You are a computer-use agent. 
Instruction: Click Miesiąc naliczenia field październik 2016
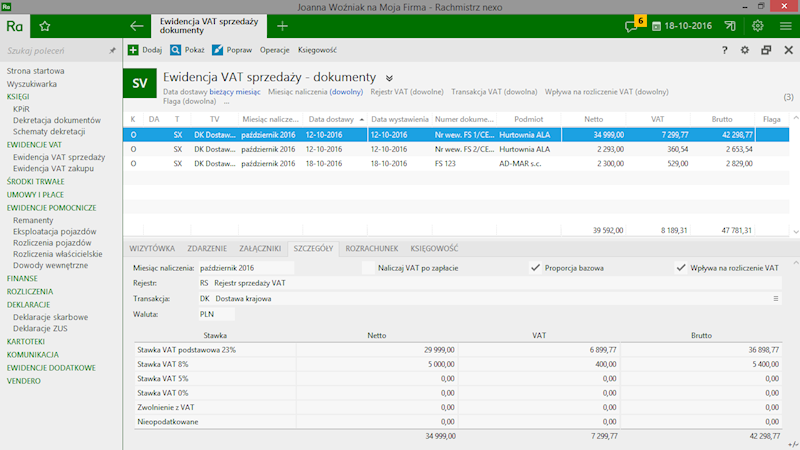[246, 268]
